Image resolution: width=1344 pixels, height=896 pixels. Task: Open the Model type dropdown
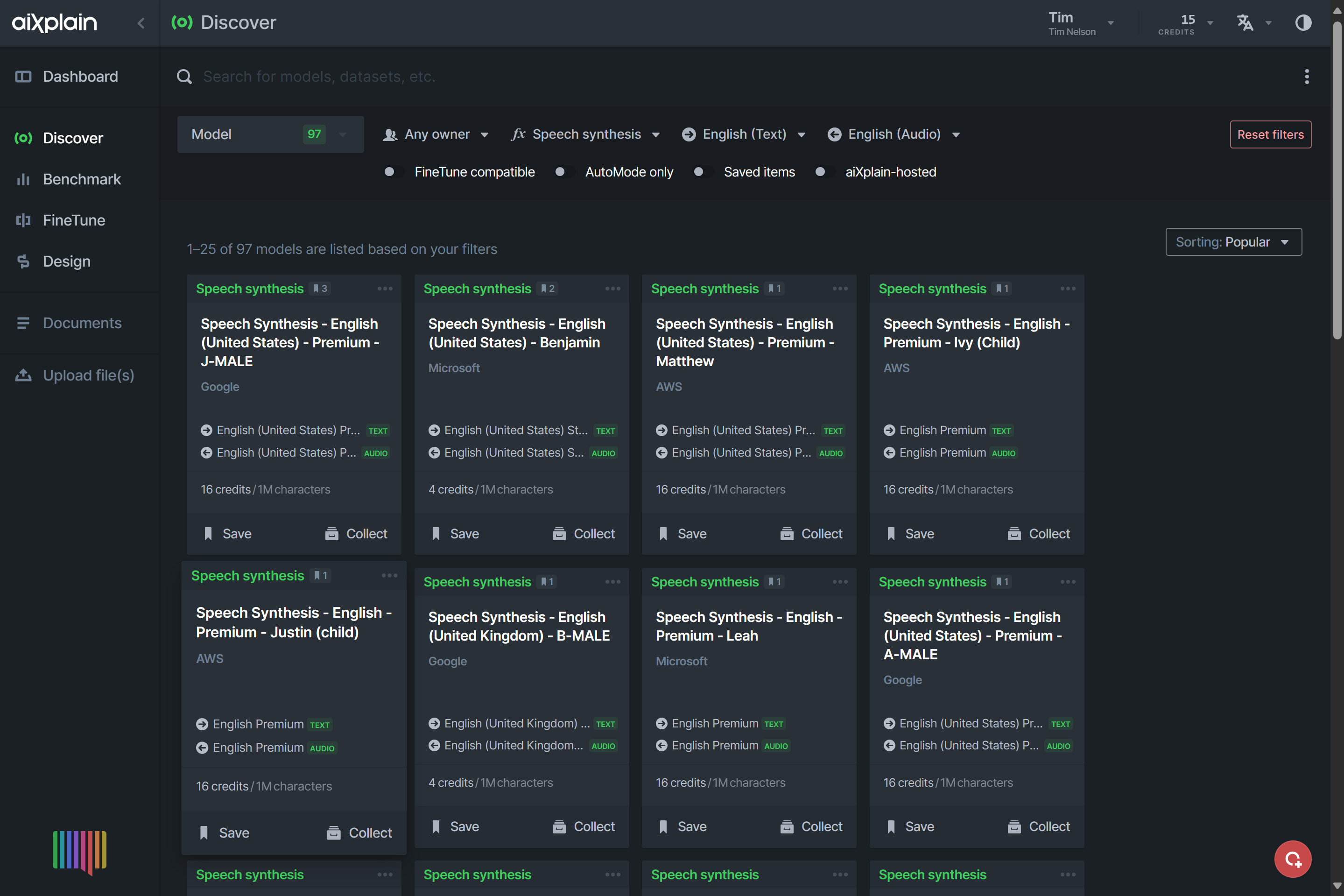tap(270, 134)
